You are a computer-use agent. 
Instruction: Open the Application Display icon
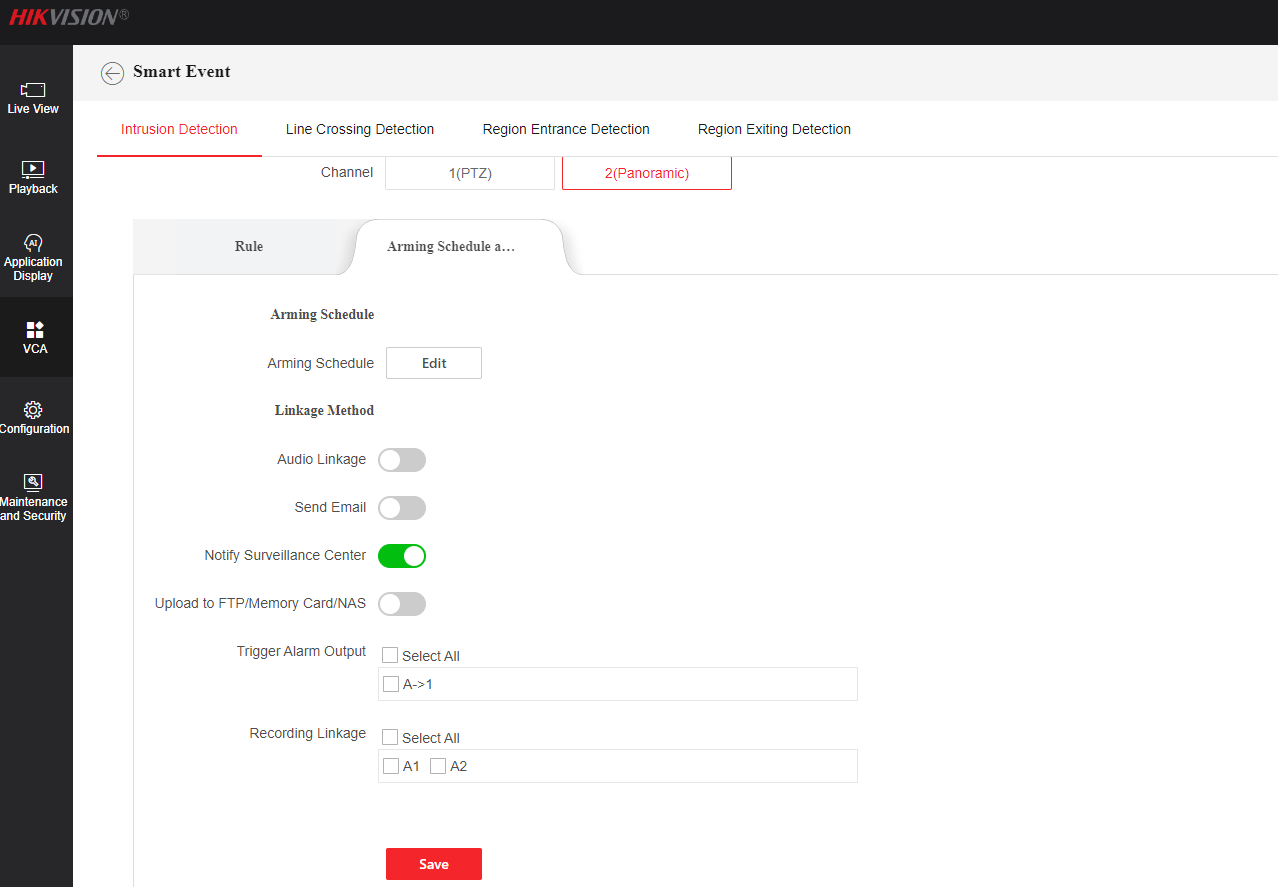pos(33,243)
